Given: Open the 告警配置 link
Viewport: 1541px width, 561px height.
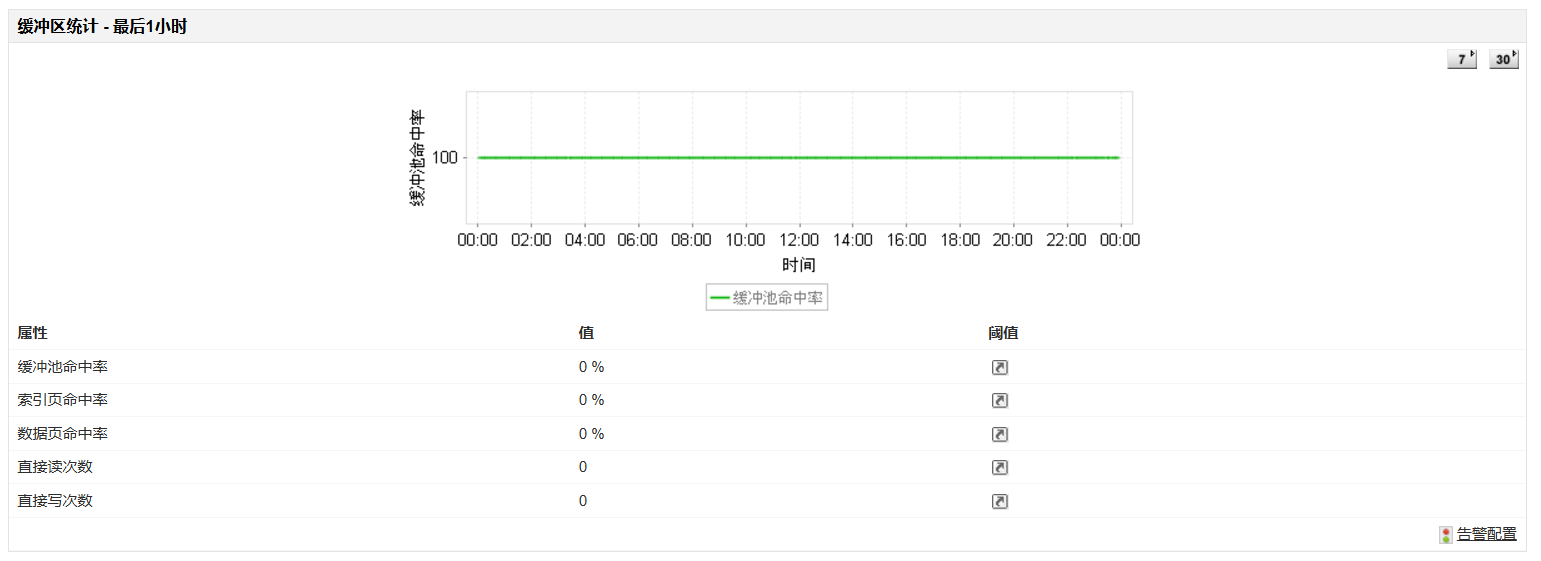Looking at the screenshot, I should (x=1486, y=535).
